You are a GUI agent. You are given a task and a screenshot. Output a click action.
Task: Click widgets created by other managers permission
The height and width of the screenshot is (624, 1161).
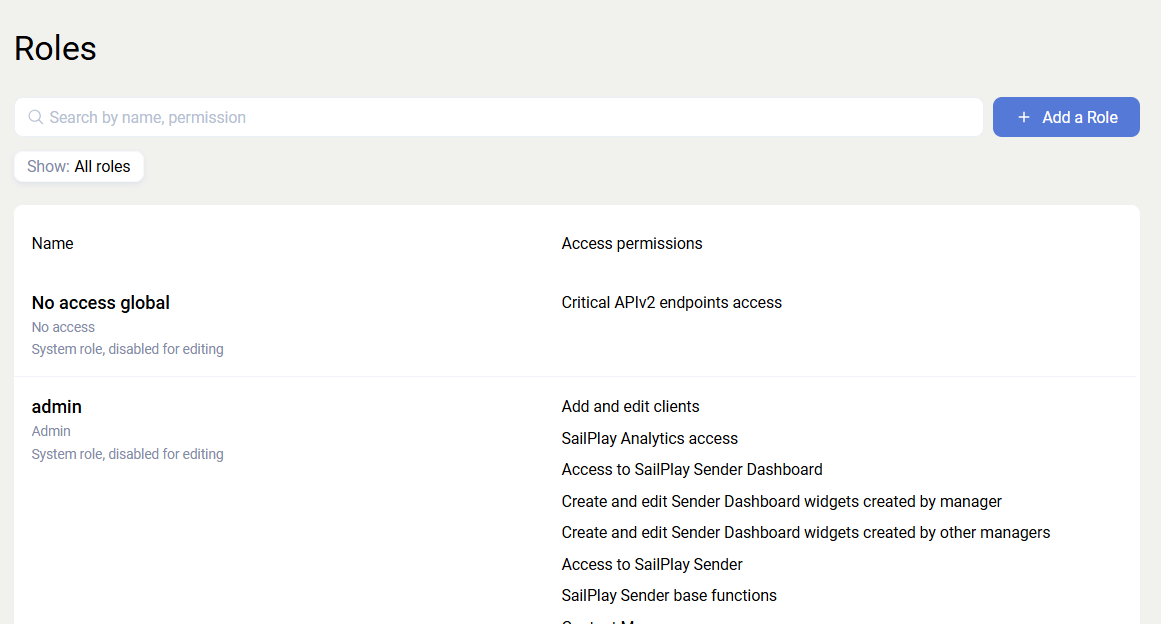pyautogui.click(x=806, y=533)
